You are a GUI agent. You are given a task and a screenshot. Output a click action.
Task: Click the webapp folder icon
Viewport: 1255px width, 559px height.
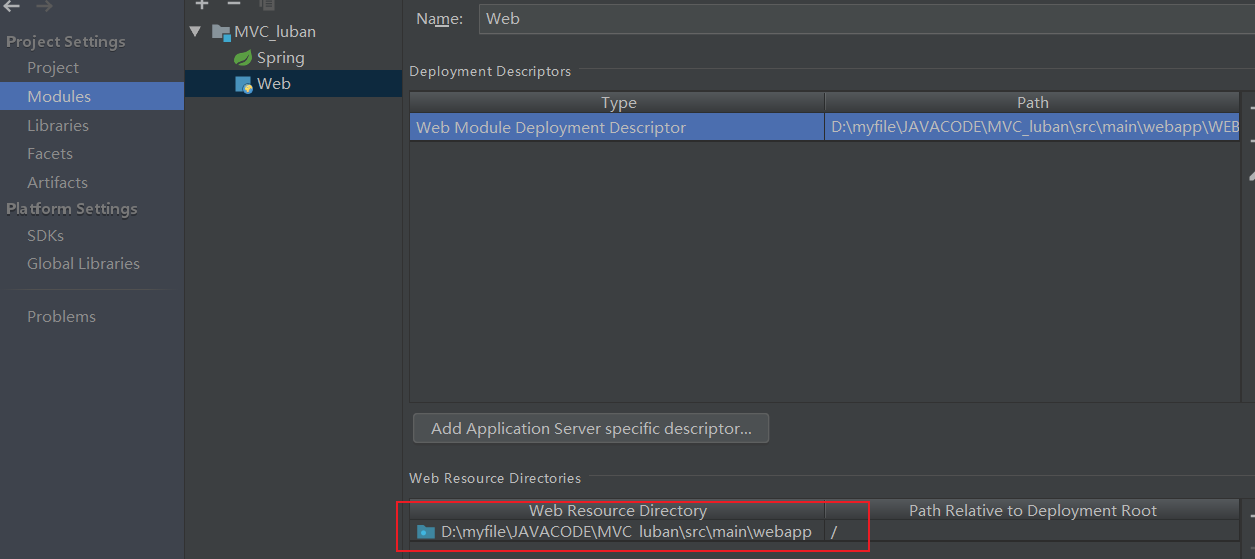tap(426, 532)
